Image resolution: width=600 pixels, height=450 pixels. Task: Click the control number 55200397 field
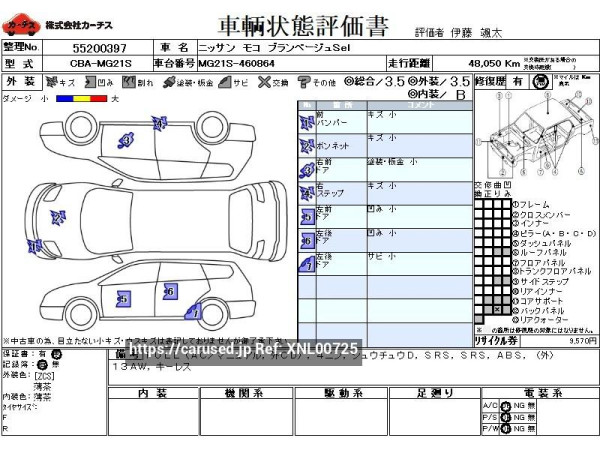pos(99,47)
